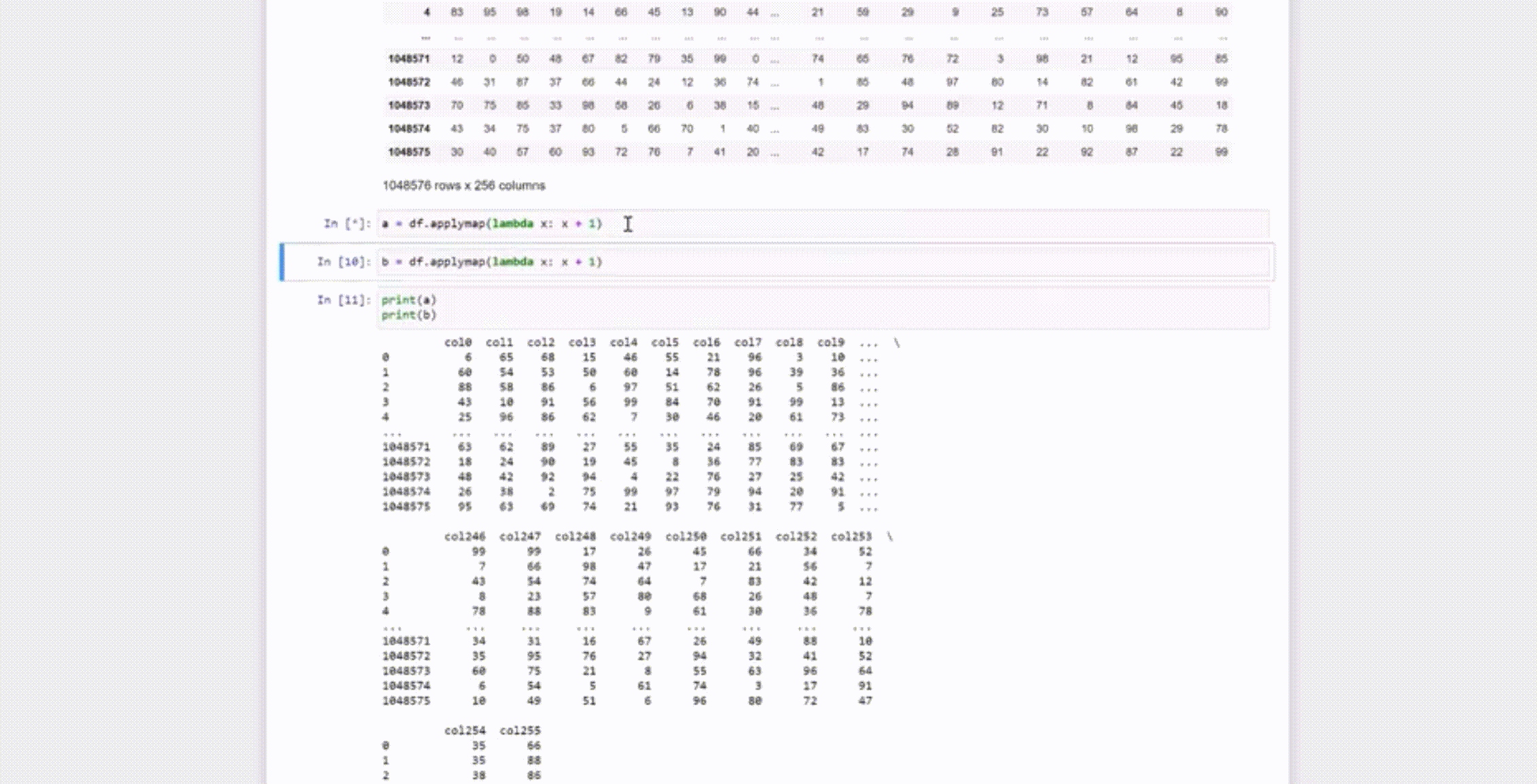The height and width of the screenshot is (784, 1537).
Task: Click the In [*]: prompt label
Action: [347, 224]
